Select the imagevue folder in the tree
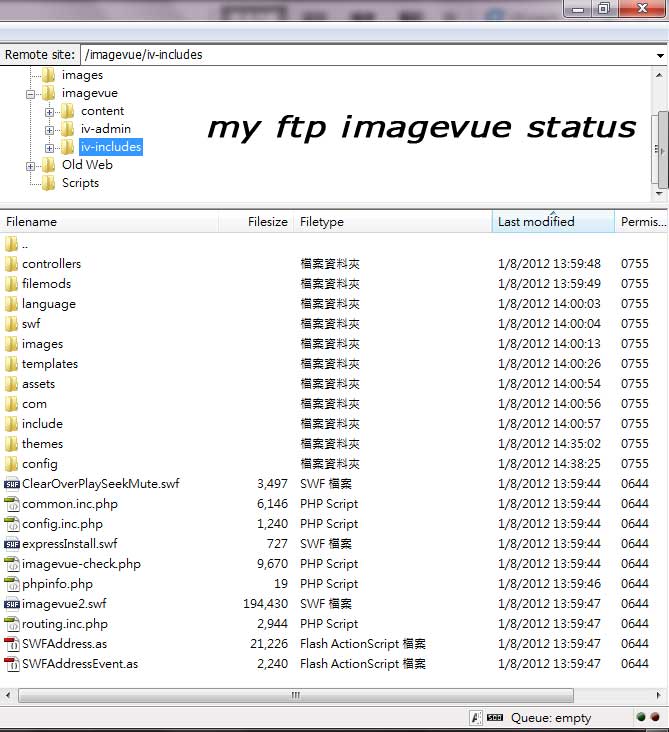This screenshot has width=669, height=732. [x=90, y=93]
